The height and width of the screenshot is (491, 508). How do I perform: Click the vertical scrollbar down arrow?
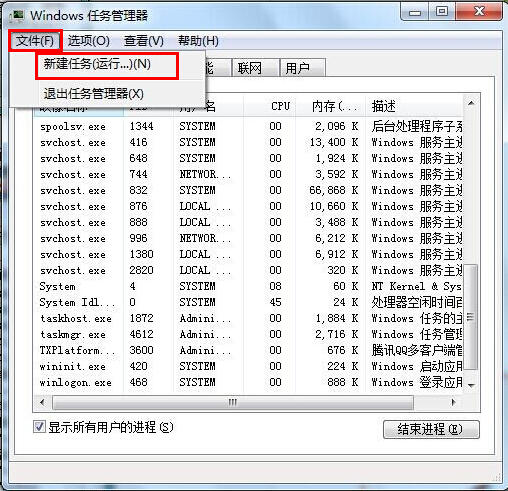point(471,385)
